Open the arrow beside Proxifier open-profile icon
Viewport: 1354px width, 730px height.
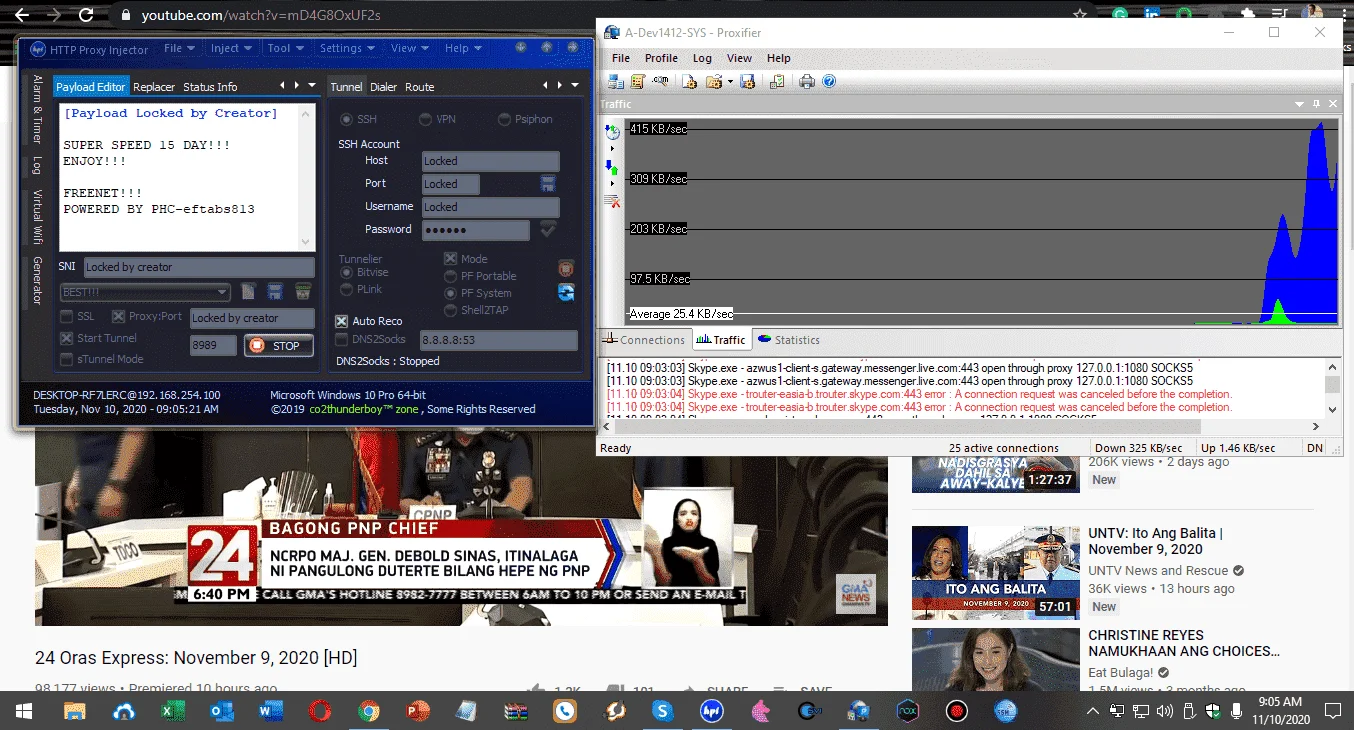[730, 82]
